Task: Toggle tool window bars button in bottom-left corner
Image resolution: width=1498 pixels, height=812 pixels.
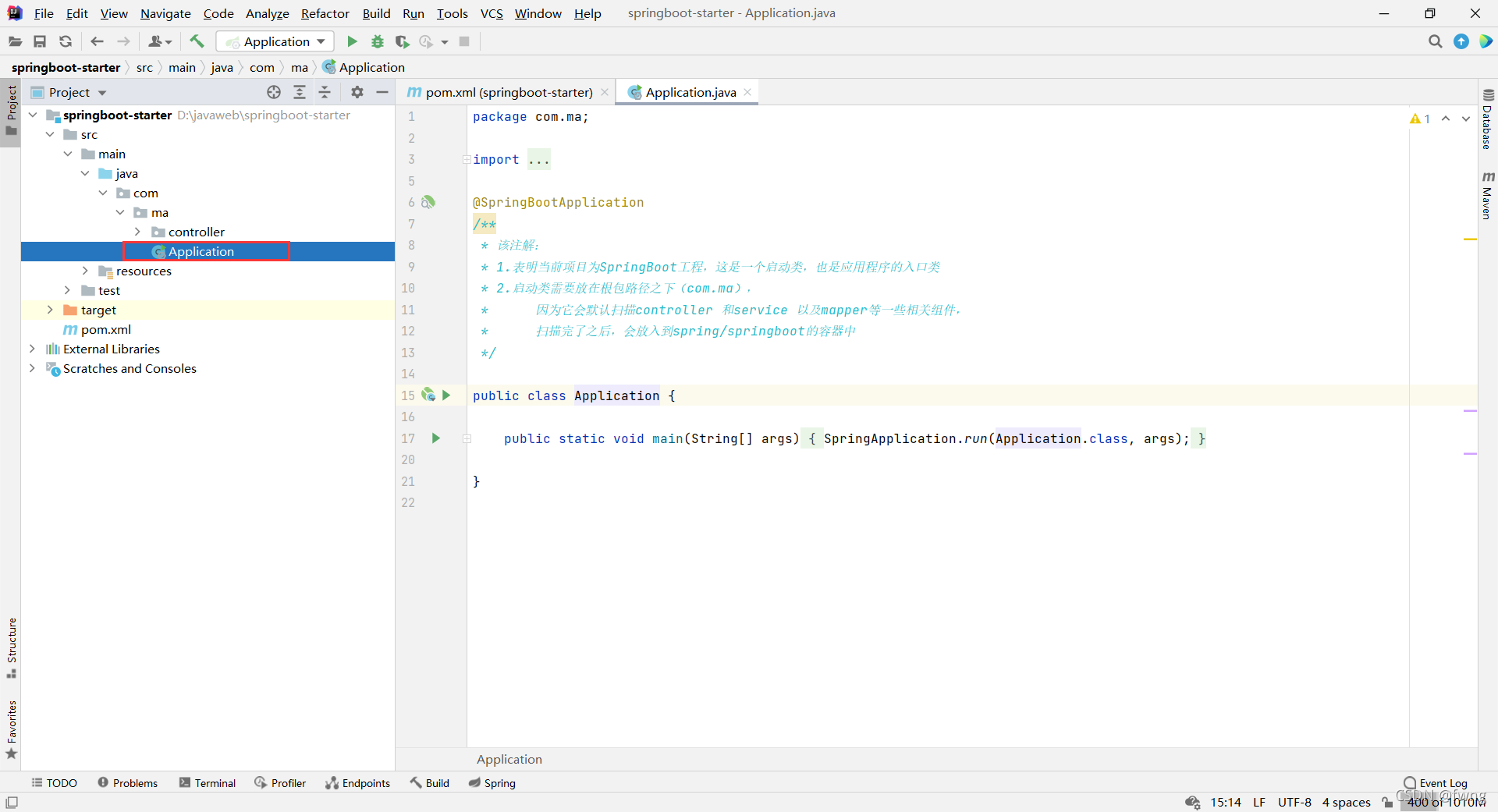Action: click(x=12, y=802)
